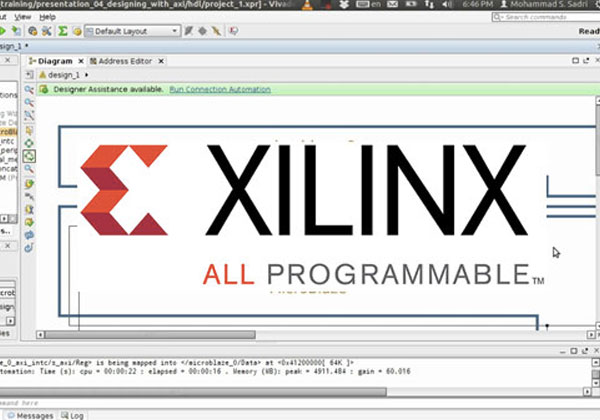The image size is (600, 420).
Task: Click the lightning bolt toolbar icon
Action: tap(217, 31)
